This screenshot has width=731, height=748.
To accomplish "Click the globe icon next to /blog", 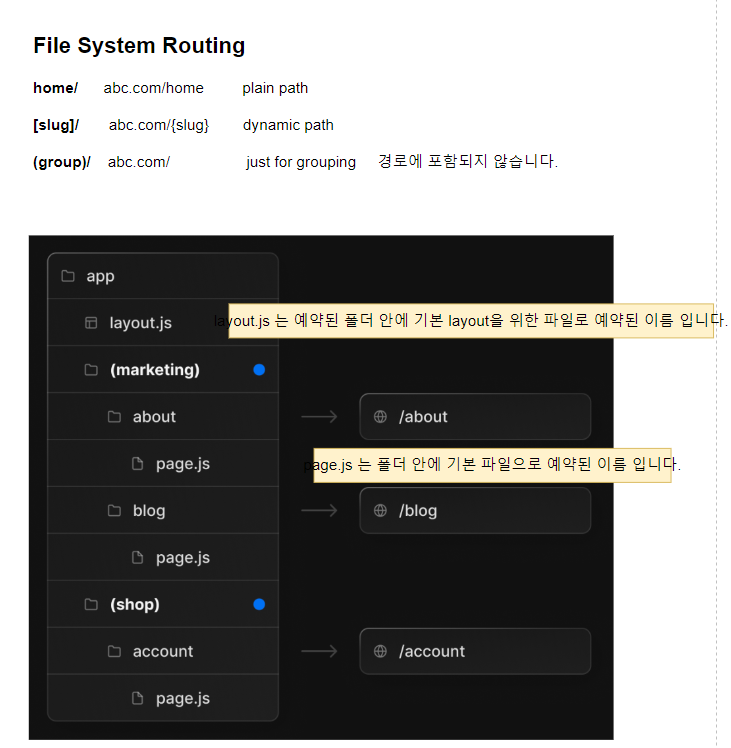I will pos(380,510).
